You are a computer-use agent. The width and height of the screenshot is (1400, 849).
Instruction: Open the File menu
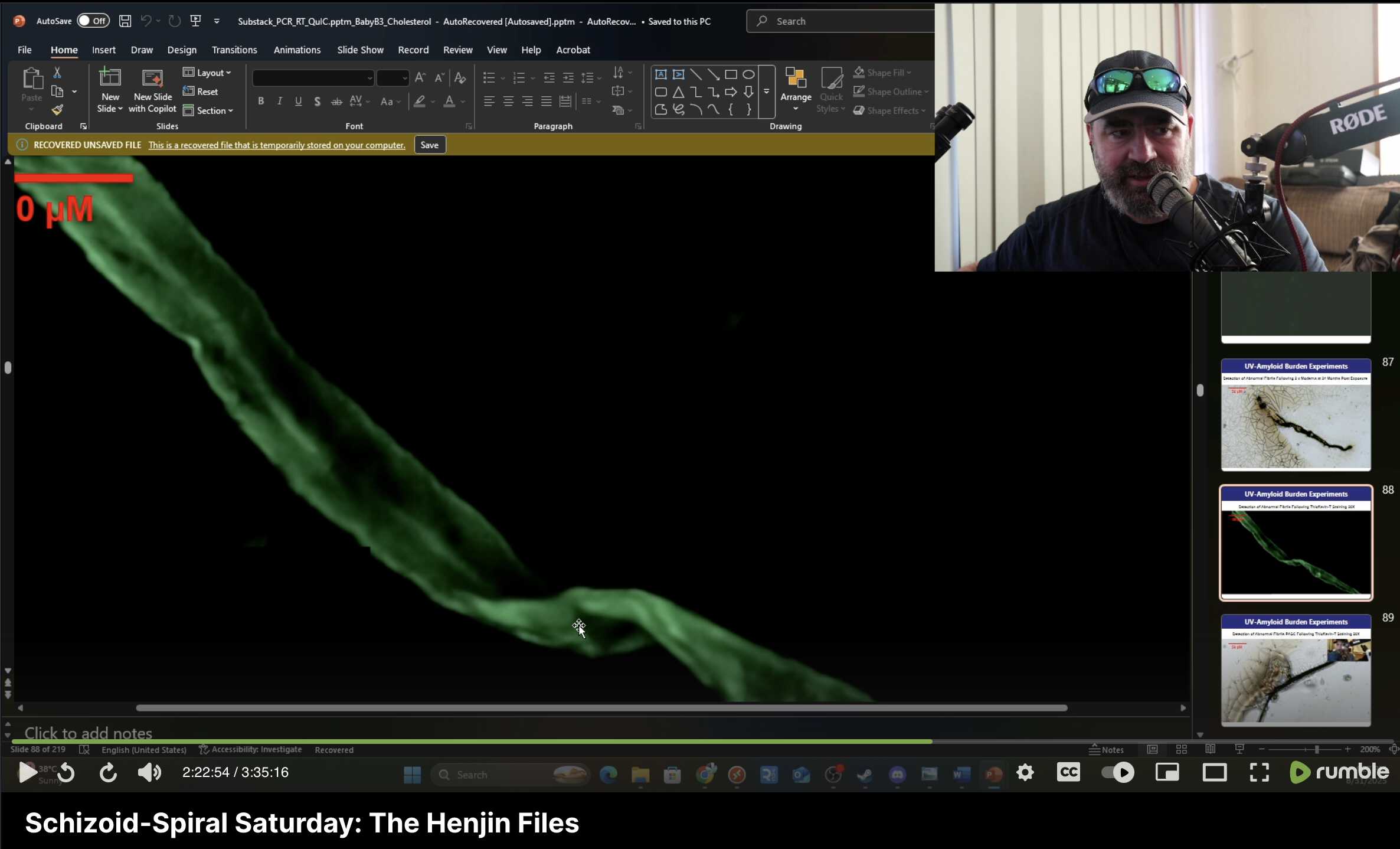click(x=25, y=50)
